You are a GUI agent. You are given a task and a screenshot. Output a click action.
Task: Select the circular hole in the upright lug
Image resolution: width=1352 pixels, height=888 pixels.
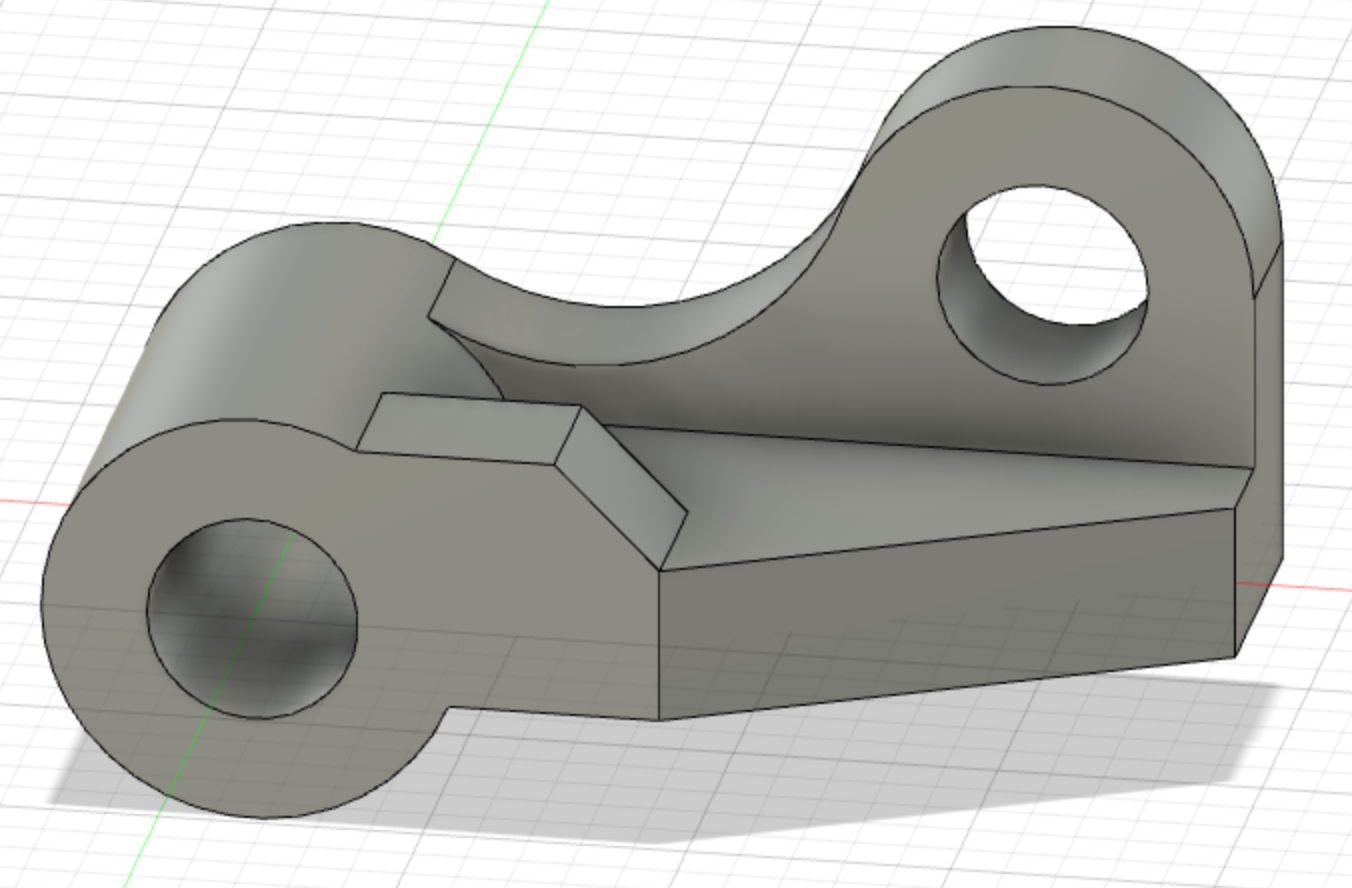1042,284
